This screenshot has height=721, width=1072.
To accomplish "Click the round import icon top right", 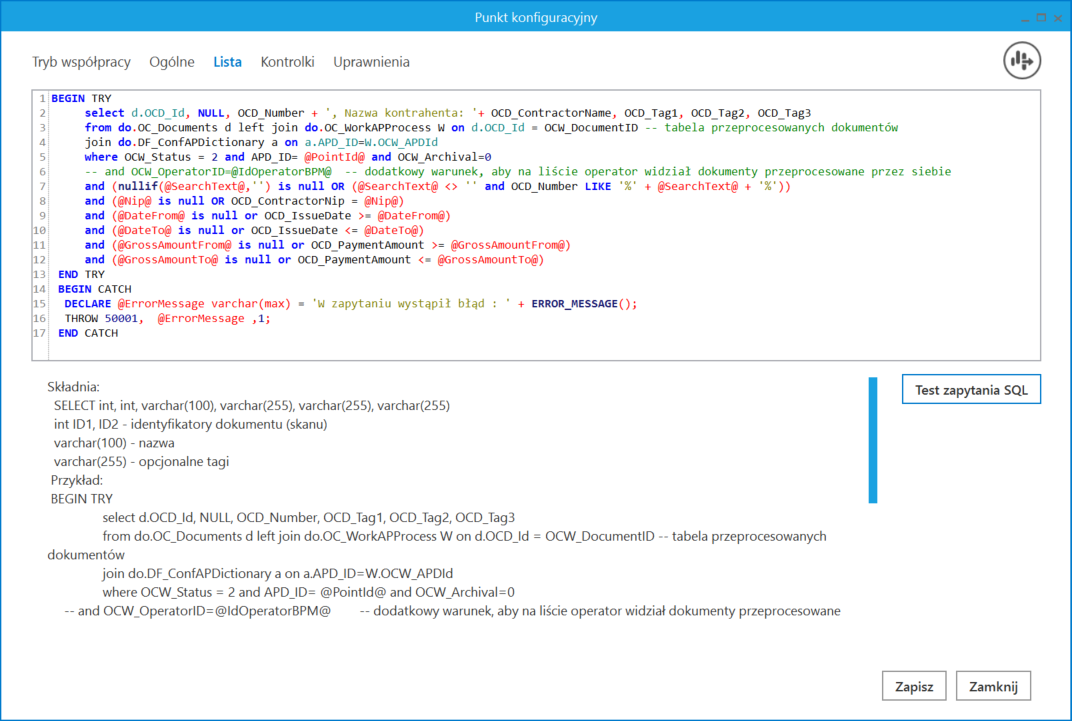I will [1022, 61].
